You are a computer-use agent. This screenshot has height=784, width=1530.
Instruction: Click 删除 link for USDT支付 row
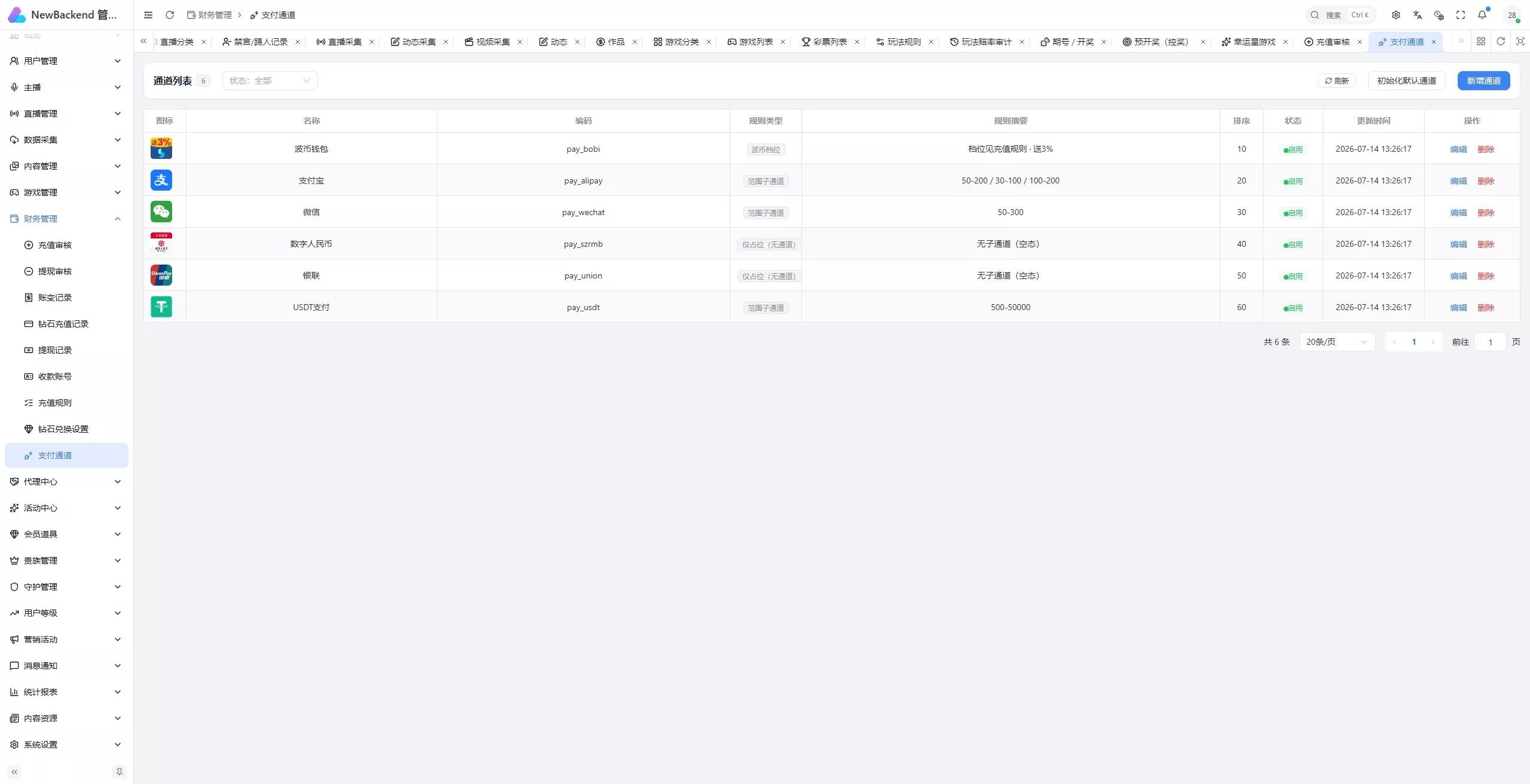[x=1486, y=308]
